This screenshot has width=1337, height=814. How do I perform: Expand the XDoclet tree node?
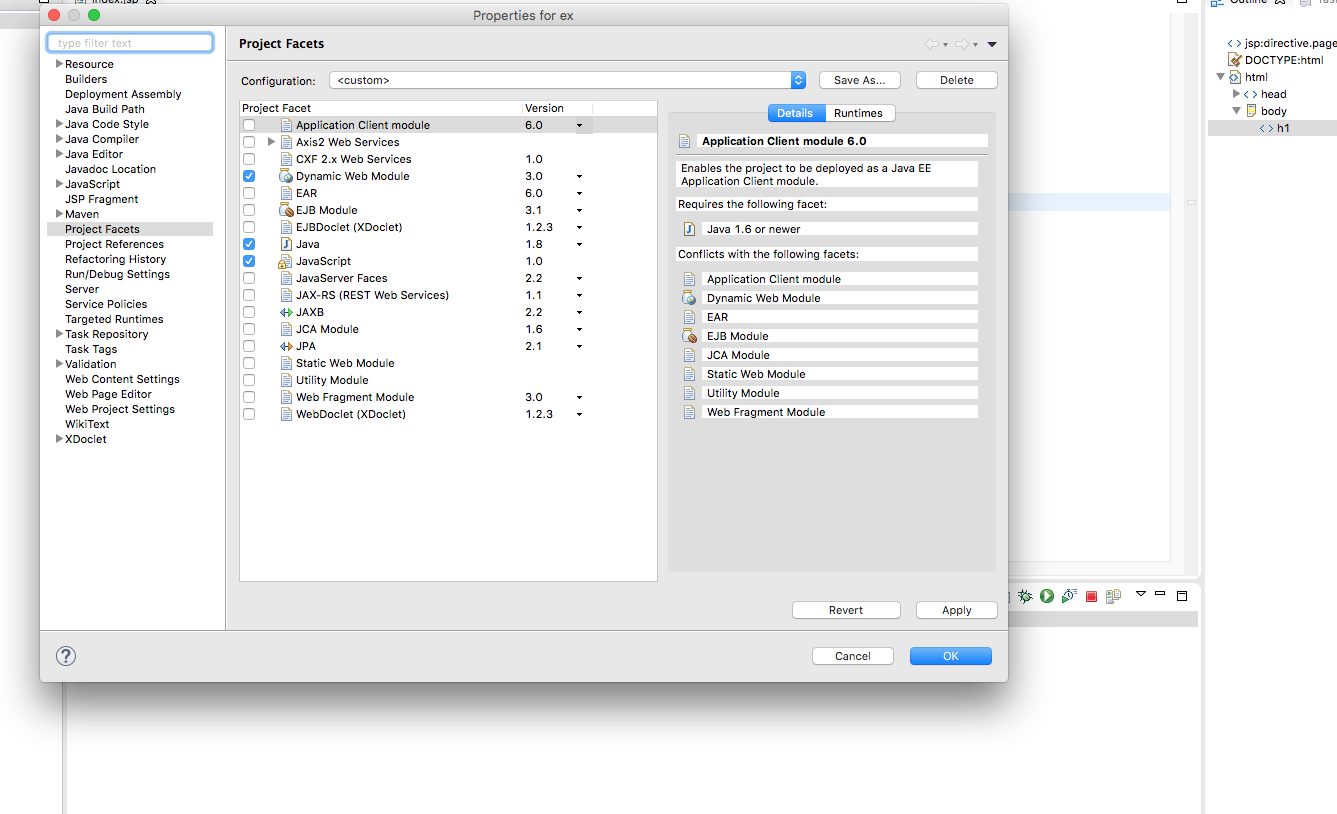point(60,439)
